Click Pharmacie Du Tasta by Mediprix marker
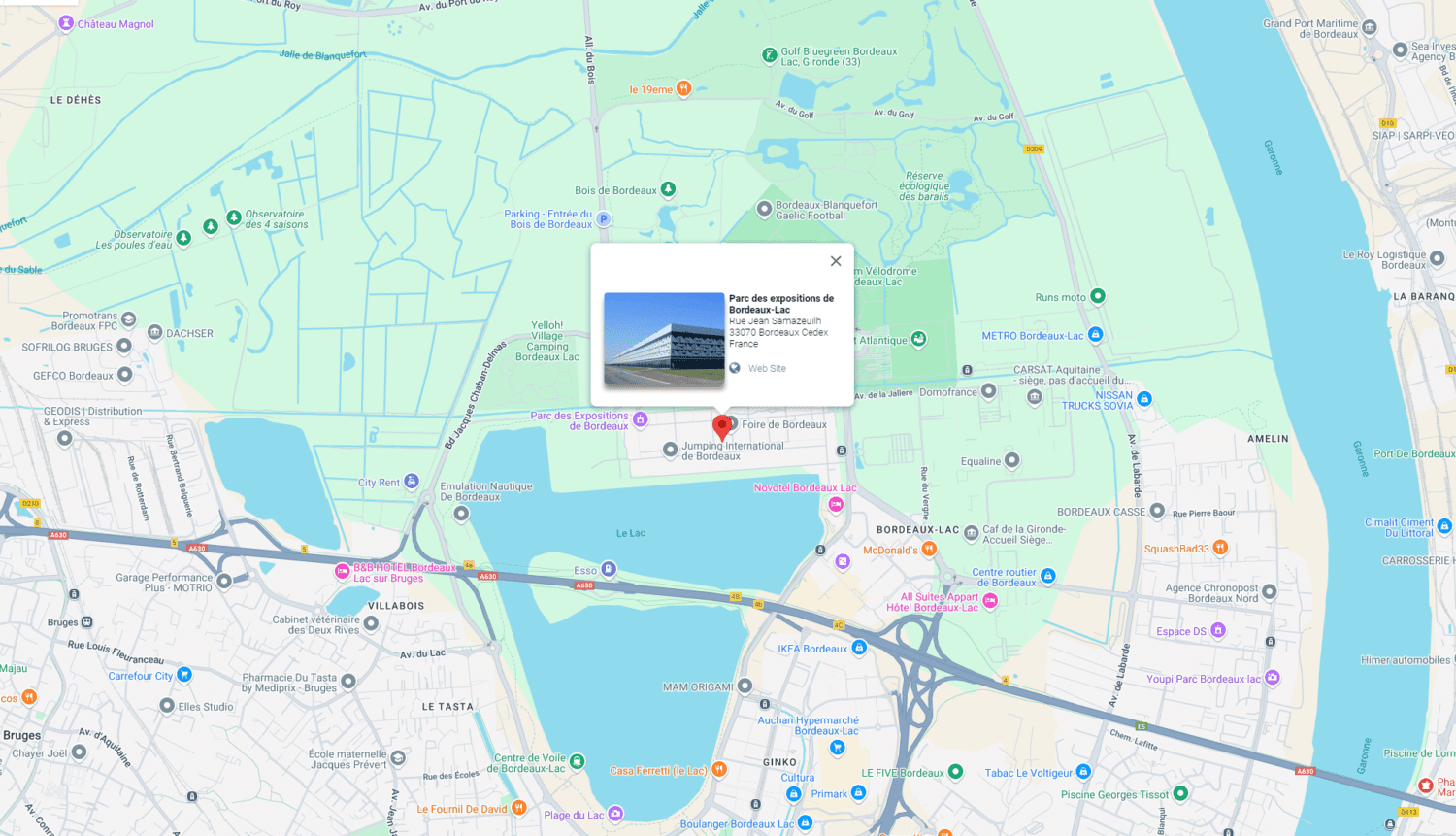 (348, 682)
